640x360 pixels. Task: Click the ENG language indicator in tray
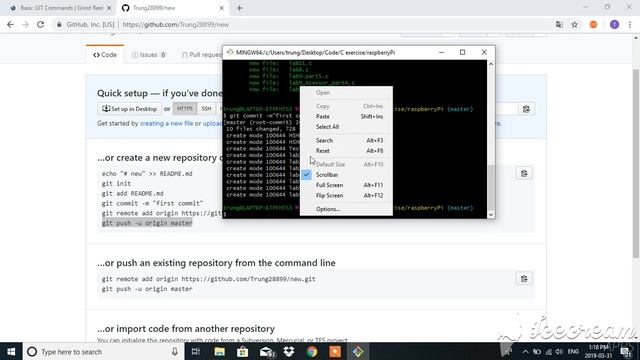[x=573, y=351]
